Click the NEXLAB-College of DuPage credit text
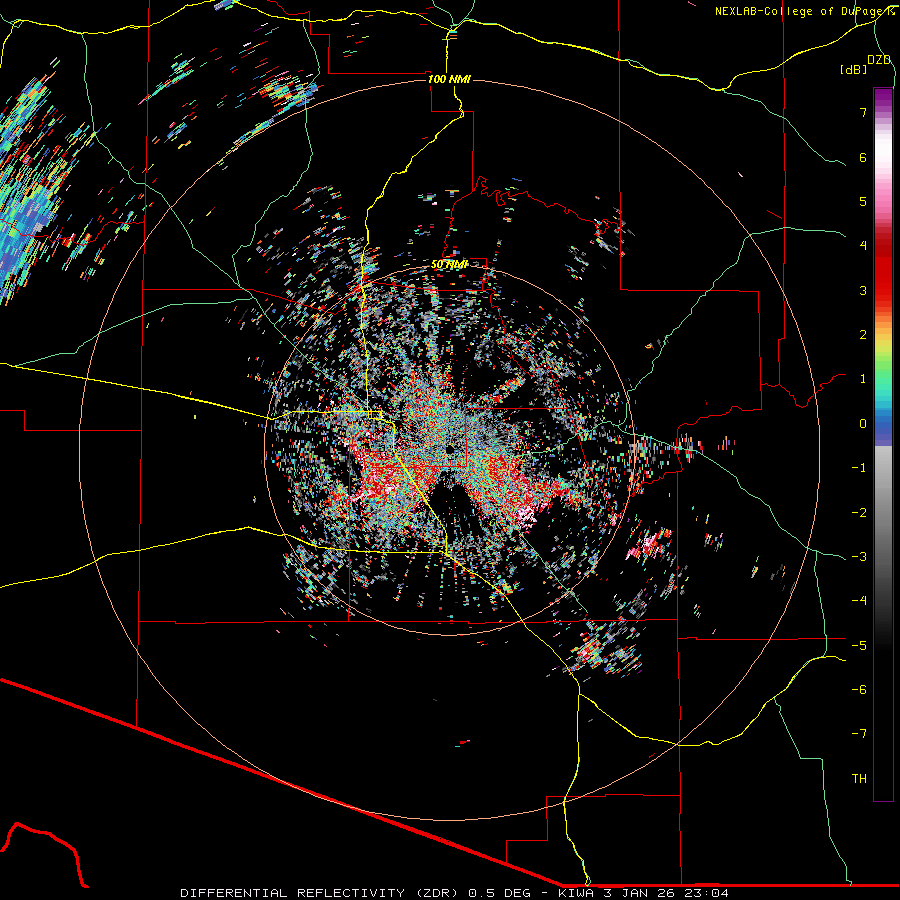The image size is (900, 900). (804, 11)
